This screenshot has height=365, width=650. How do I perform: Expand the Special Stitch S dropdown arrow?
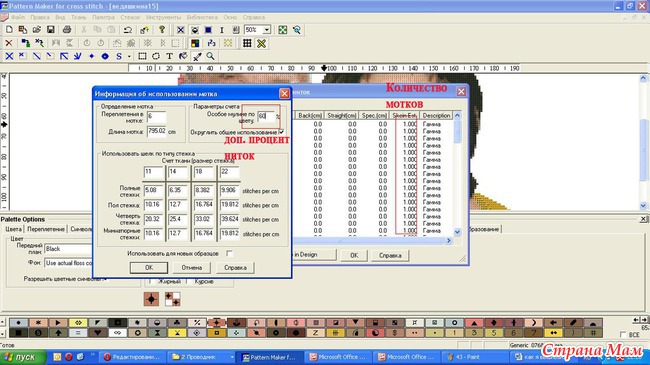[x=129, y=56]
